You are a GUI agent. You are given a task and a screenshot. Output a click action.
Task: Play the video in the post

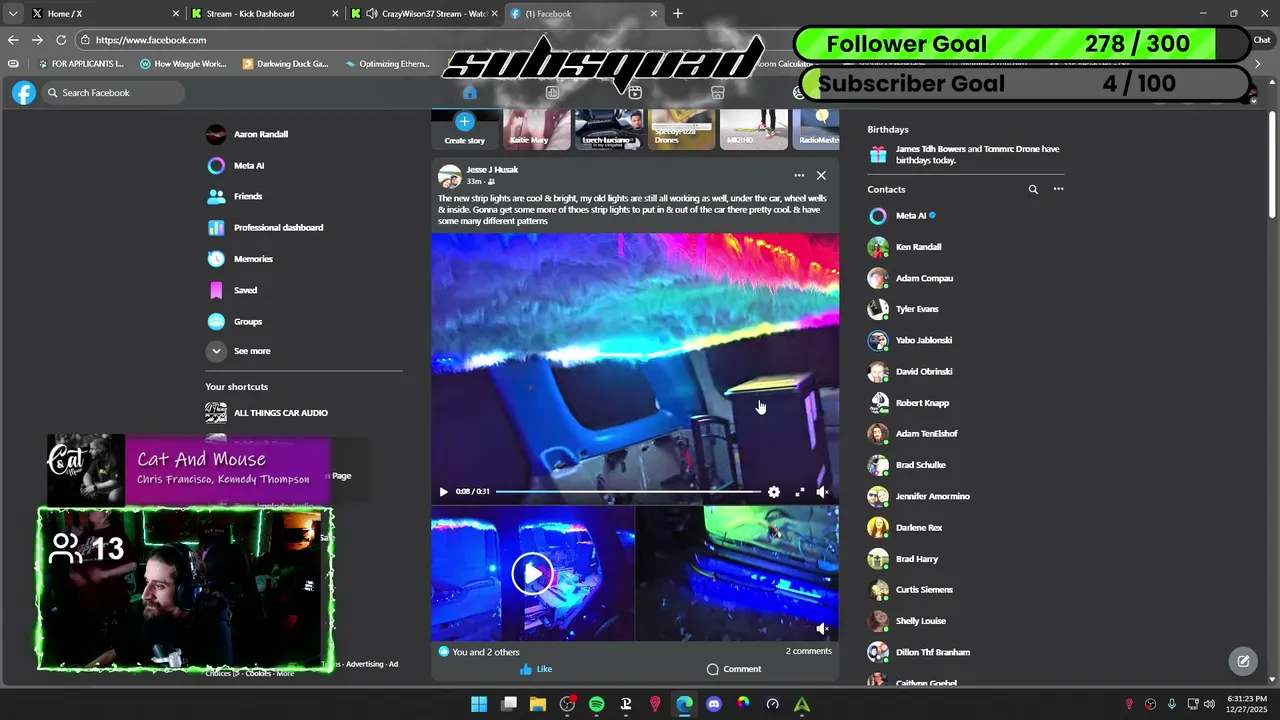pyautogui.click(x=443, y=492)
